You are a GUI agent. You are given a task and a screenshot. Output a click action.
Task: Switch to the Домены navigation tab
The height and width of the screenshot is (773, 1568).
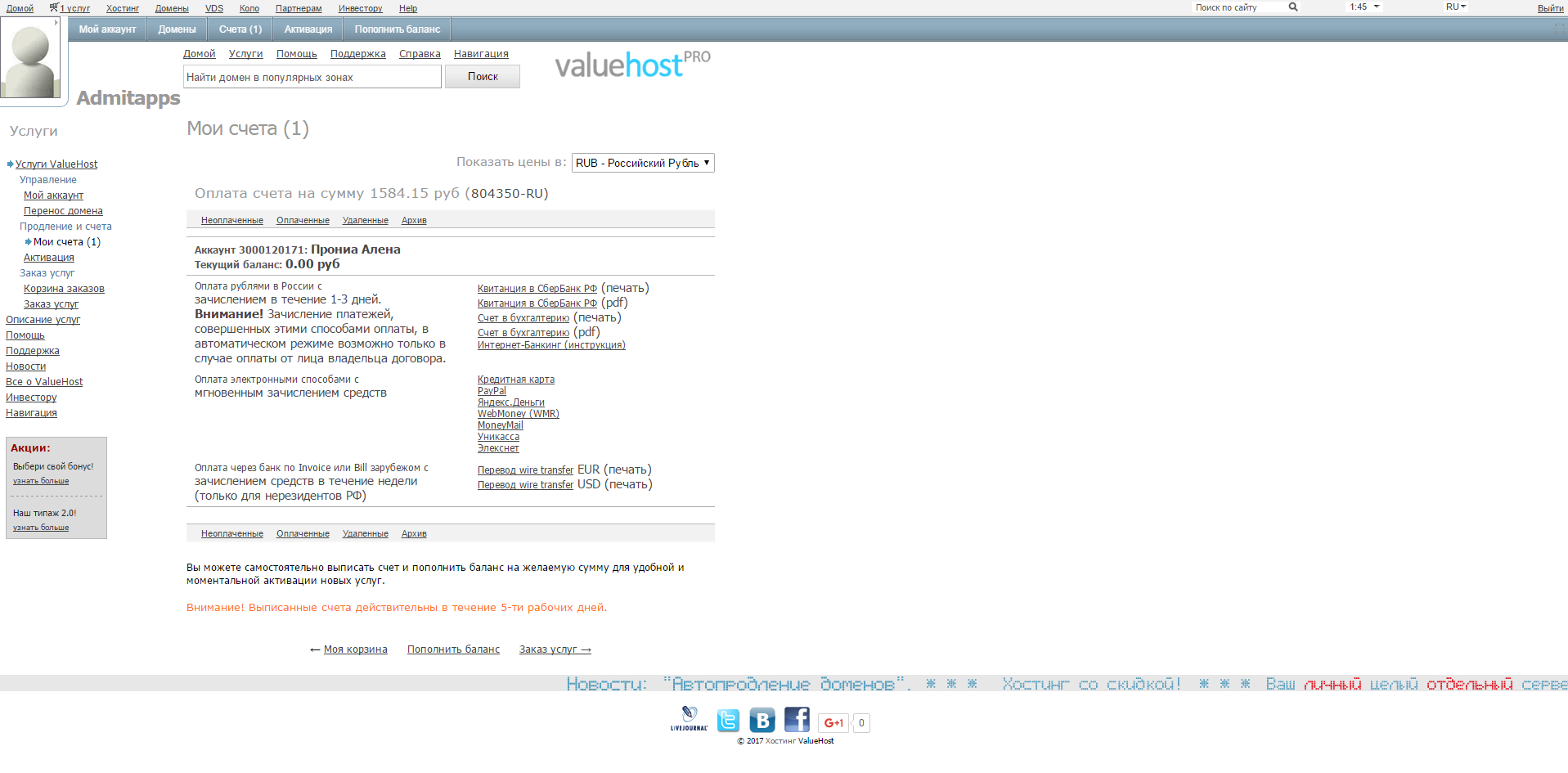[176, 29]
